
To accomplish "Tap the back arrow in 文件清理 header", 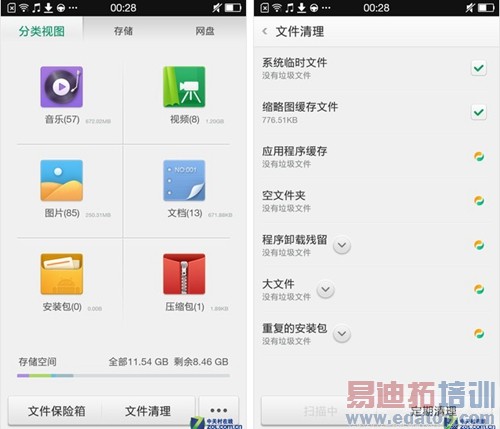I will (265, 31).
